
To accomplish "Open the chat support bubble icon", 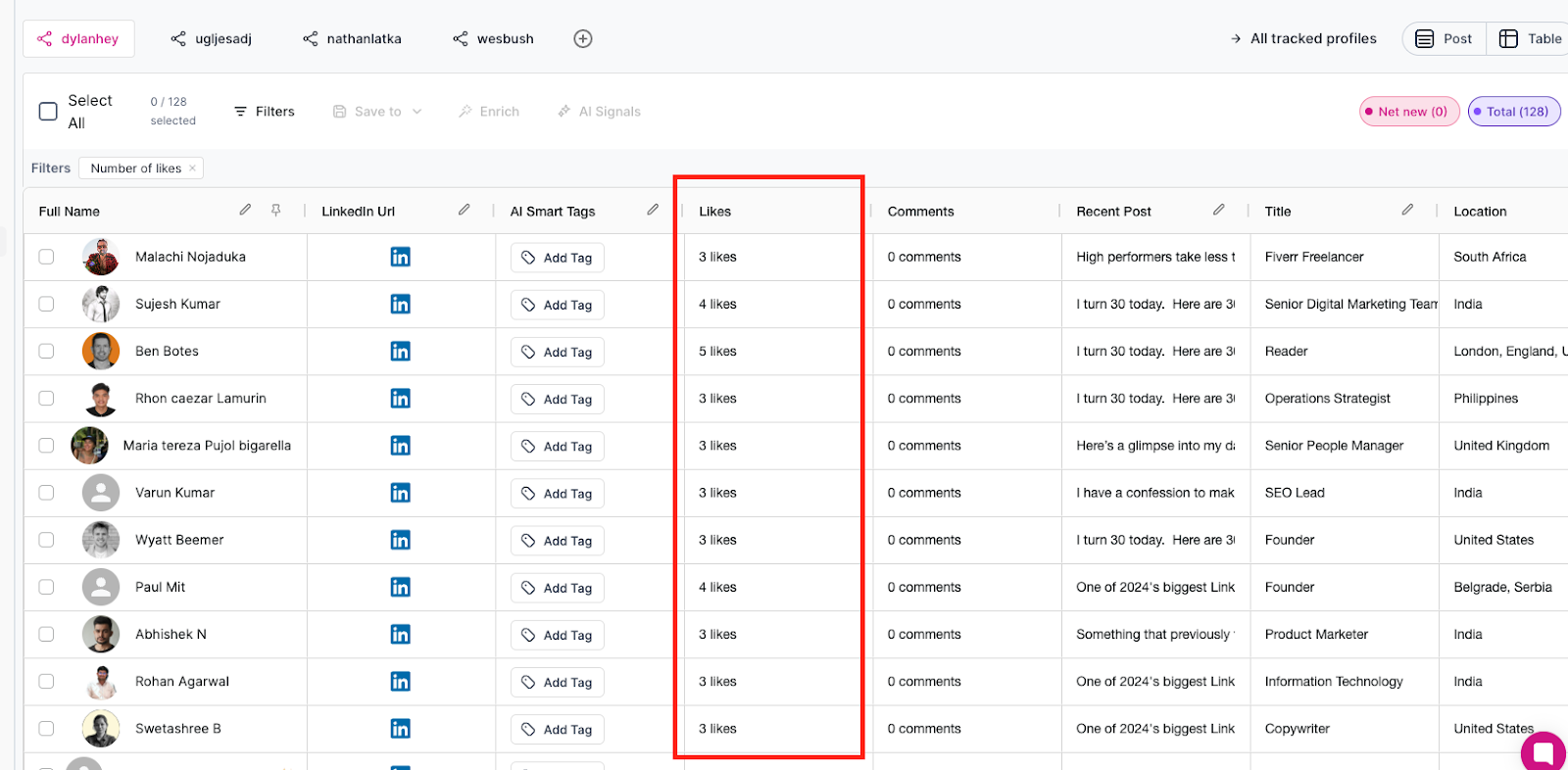I will 1543,751.
